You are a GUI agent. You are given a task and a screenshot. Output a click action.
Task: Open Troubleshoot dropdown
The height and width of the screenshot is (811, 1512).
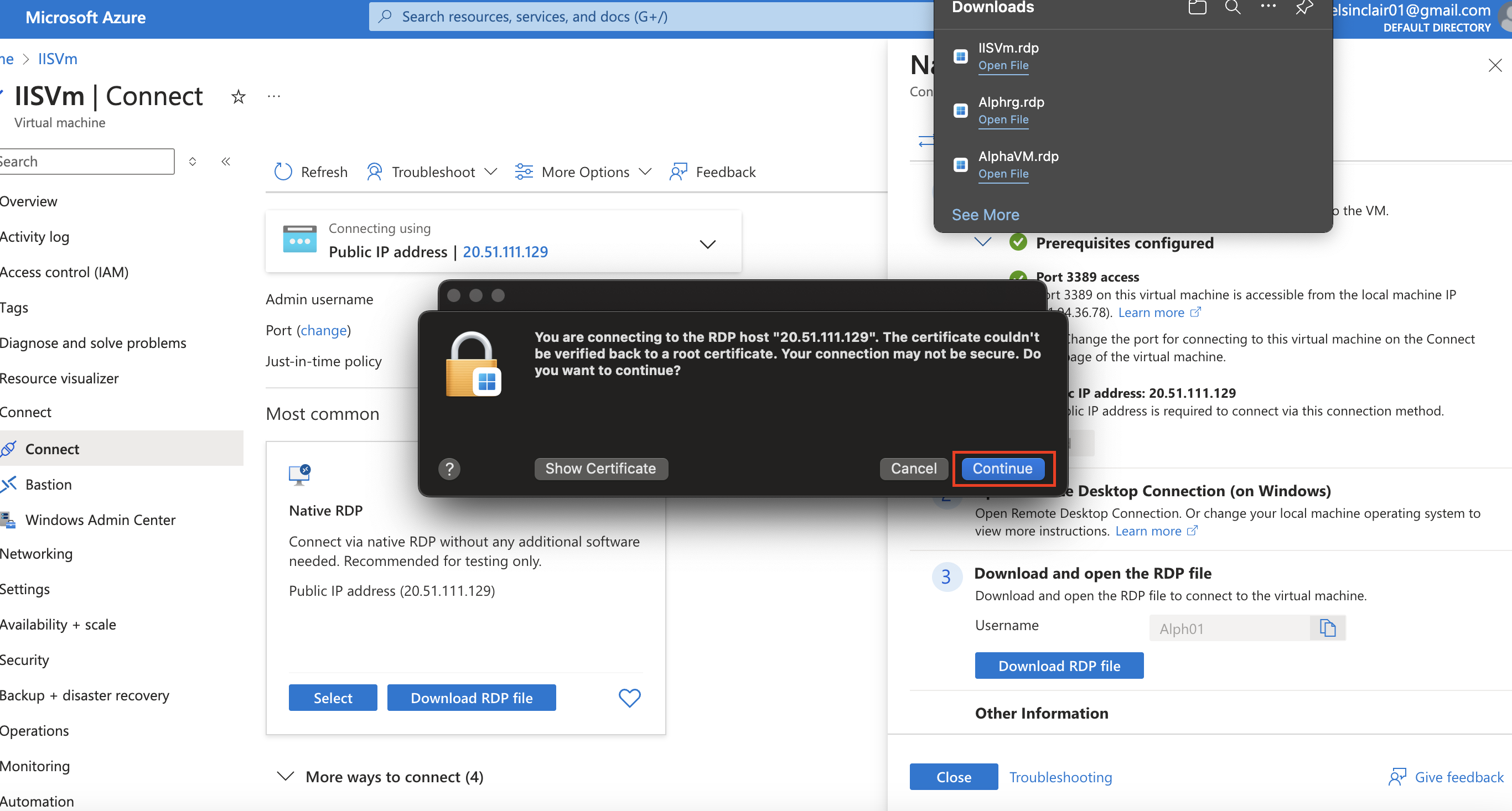[x=433, y=172]
